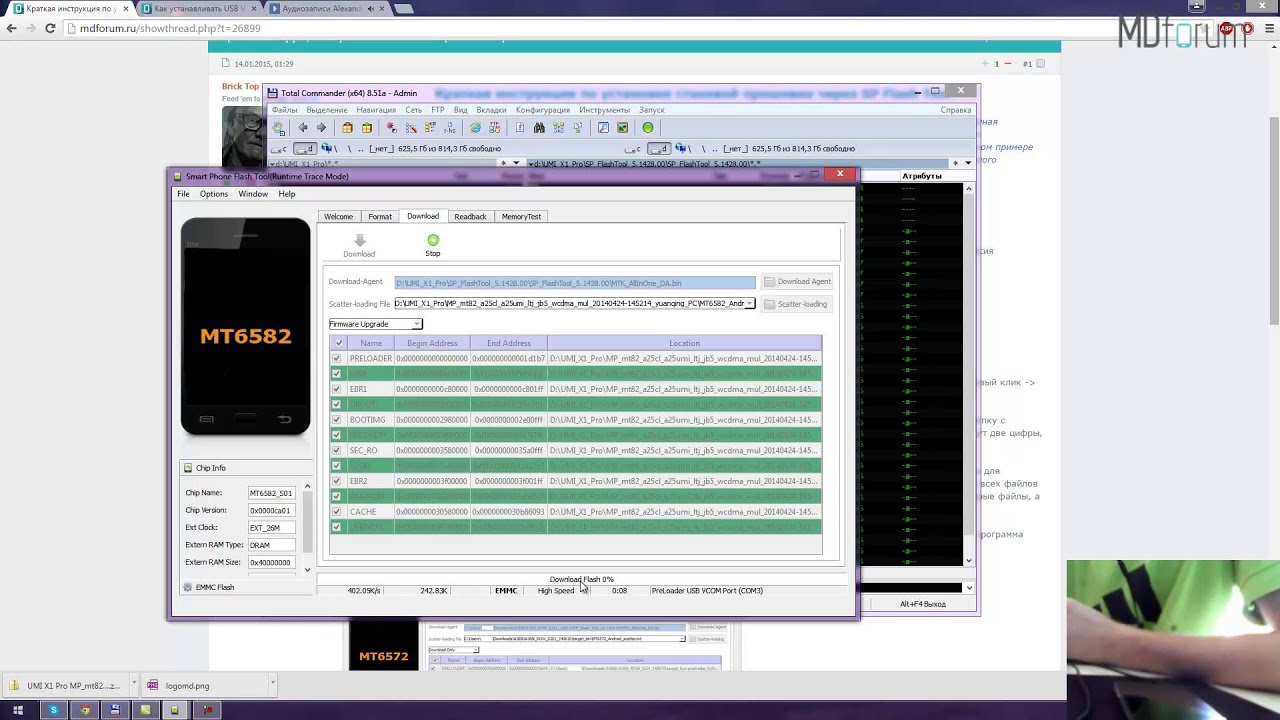This screenshot has height=720, width=1280.
Task: Uncheck the PRELOADER partition checkbox
Action: click(336, 358)
